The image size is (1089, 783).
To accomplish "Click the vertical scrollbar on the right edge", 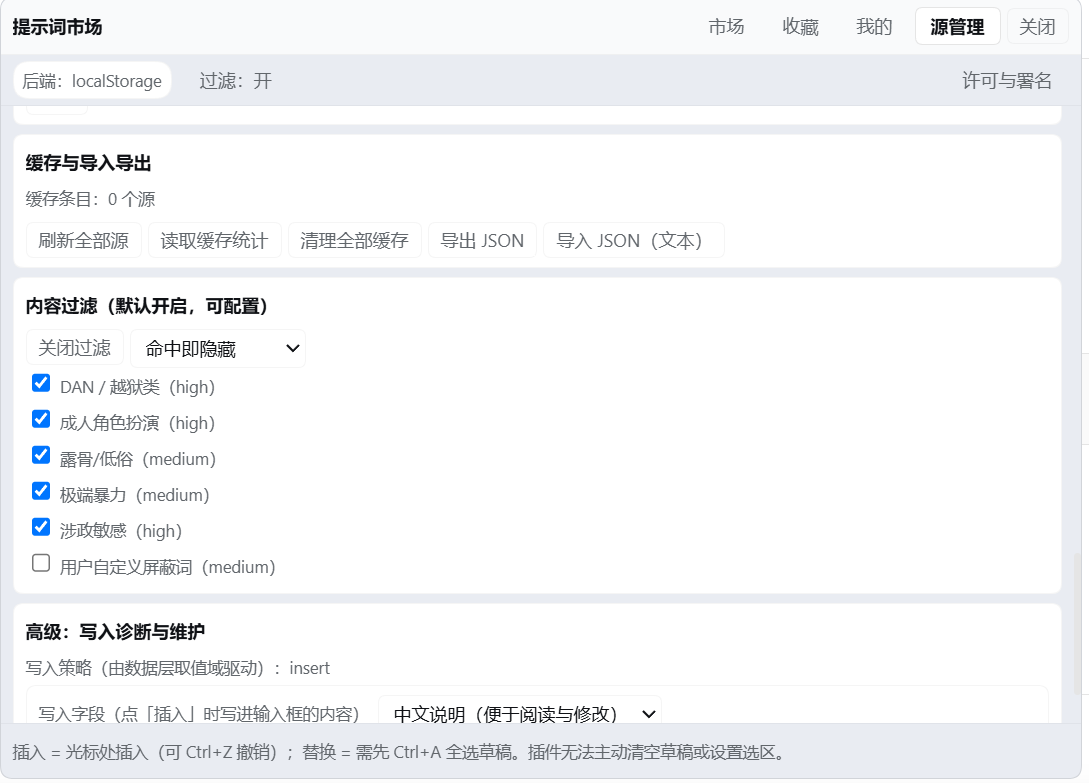I will pos(1078,623).
